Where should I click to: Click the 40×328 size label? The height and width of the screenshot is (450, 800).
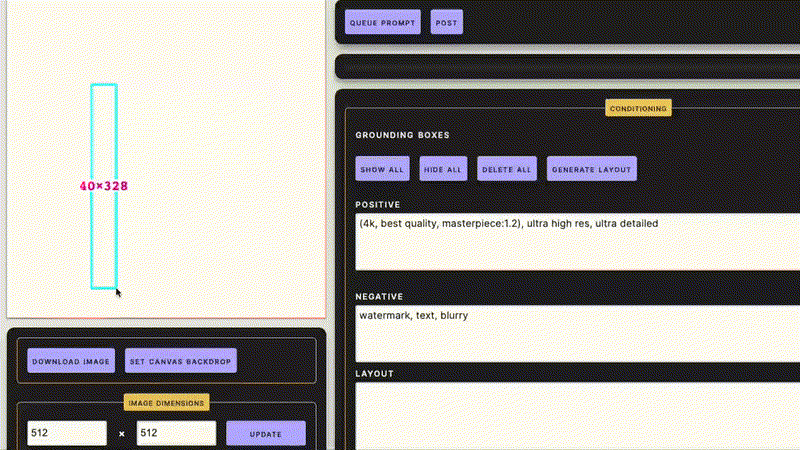[104, 186]
